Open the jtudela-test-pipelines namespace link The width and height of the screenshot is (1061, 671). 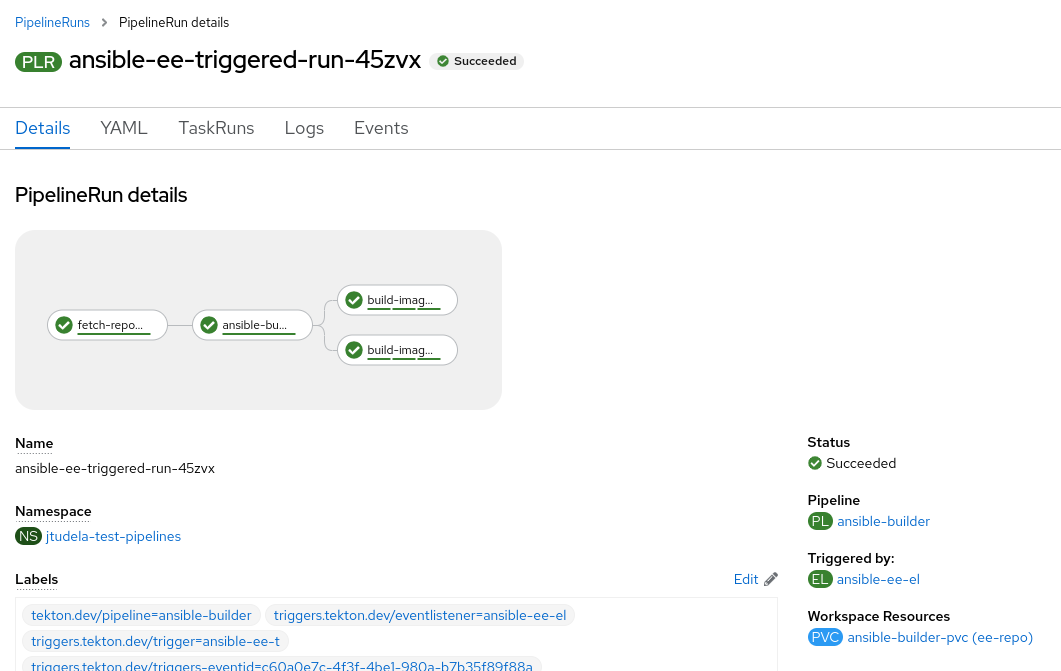click(x=113, y=536)
